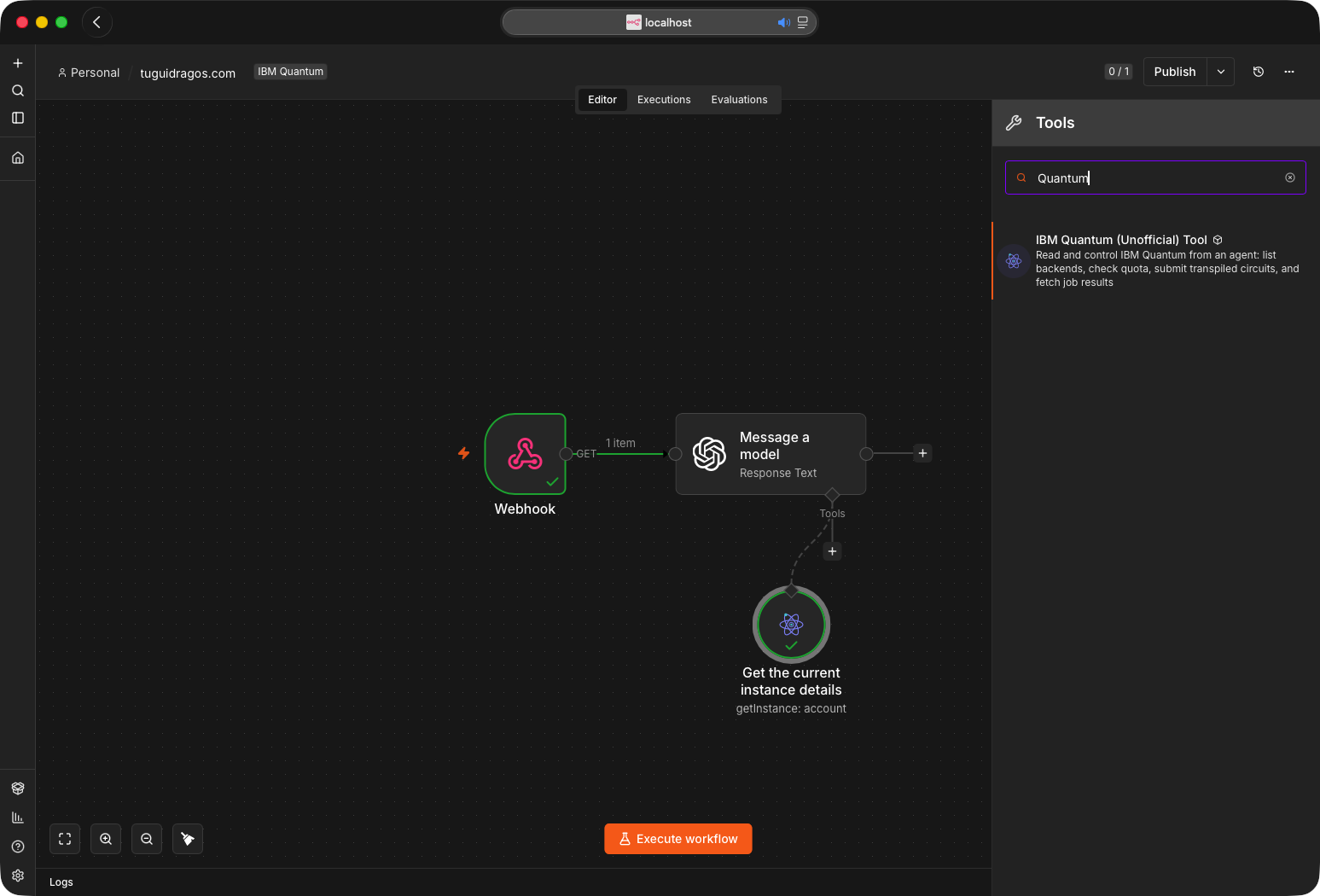Viewport: 1320px width, 896px height.
Task: Click the reader view icon in address bar
Action: [803, 22]
